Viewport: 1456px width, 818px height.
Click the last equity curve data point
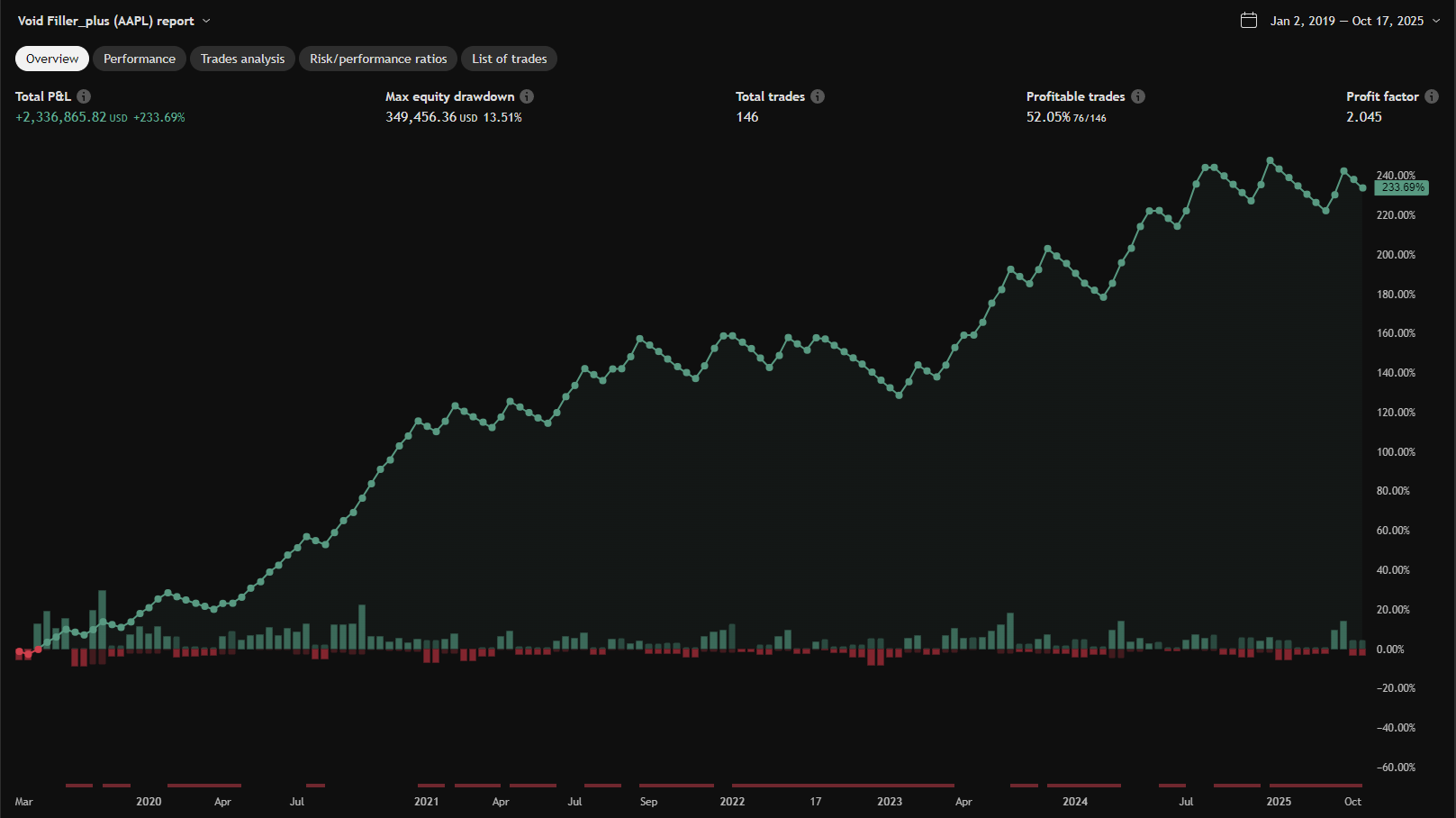1362,188
